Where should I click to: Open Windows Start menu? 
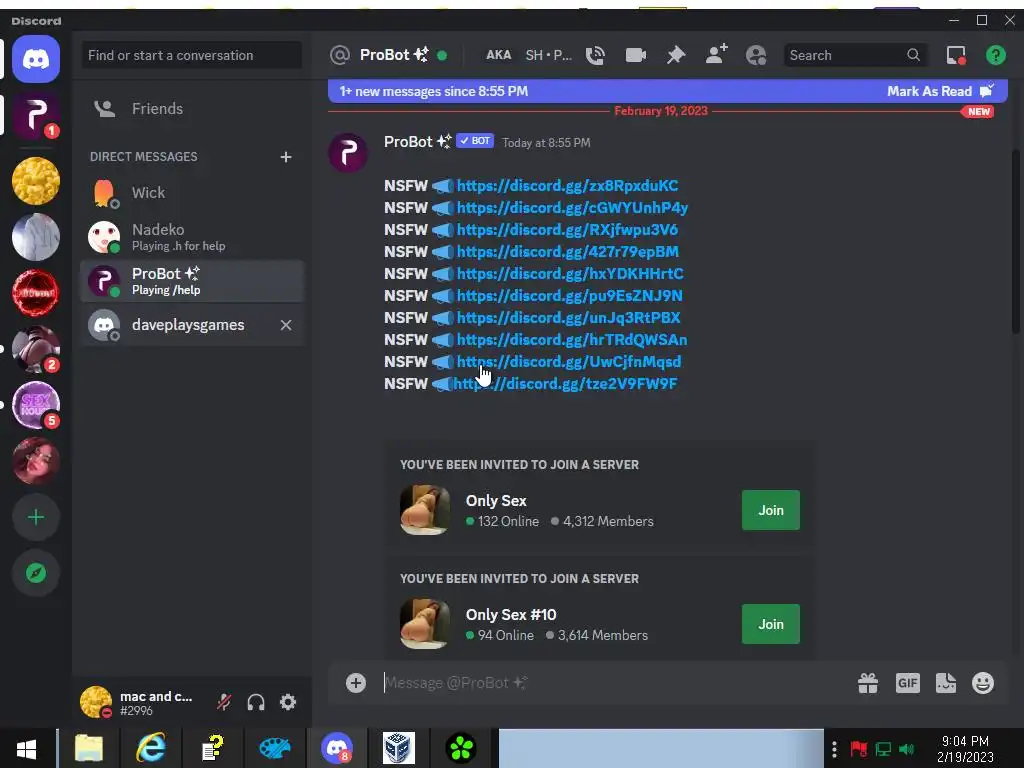pos(26,748)
